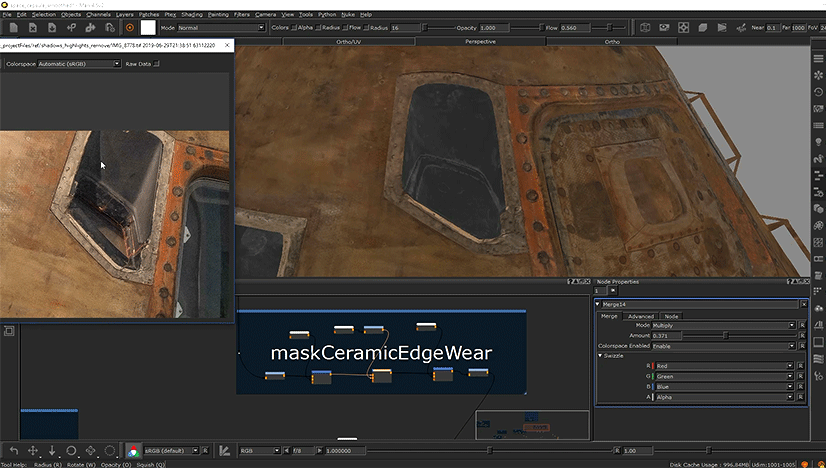Click the history clock icon on right sidebar
This screenshot has height=468, width=826.
[818, 92]
